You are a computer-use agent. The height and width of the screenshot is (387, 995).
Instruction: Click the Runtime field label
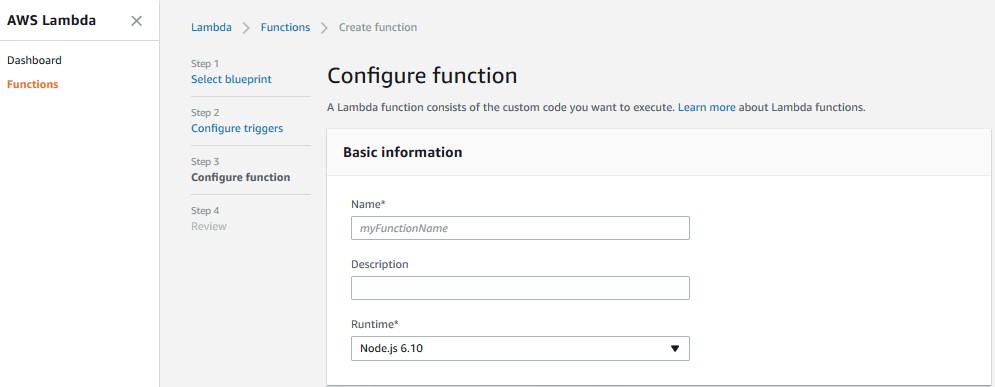[374, 324]
